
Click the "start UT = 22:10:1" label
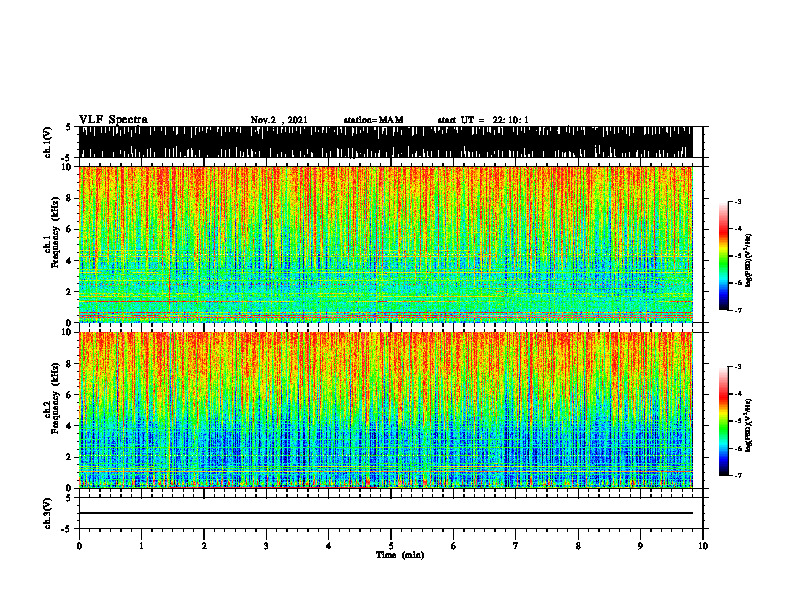[483, 120]
